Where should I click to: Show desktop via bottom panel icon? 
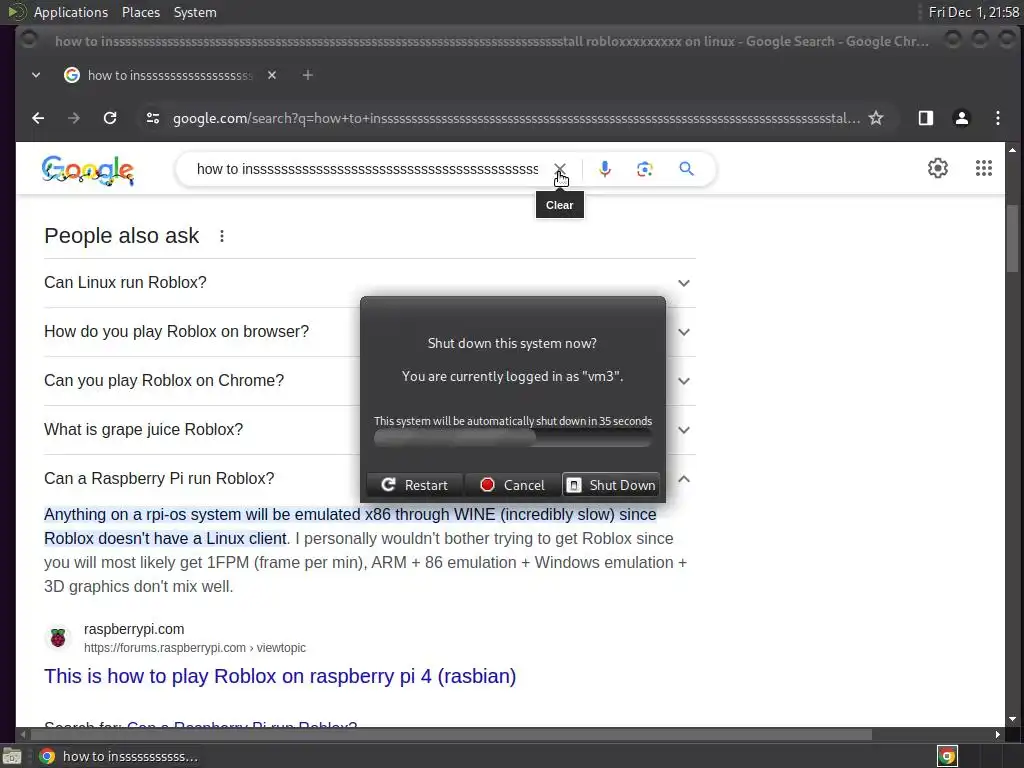pyautogui.click(x=12, y=756)
